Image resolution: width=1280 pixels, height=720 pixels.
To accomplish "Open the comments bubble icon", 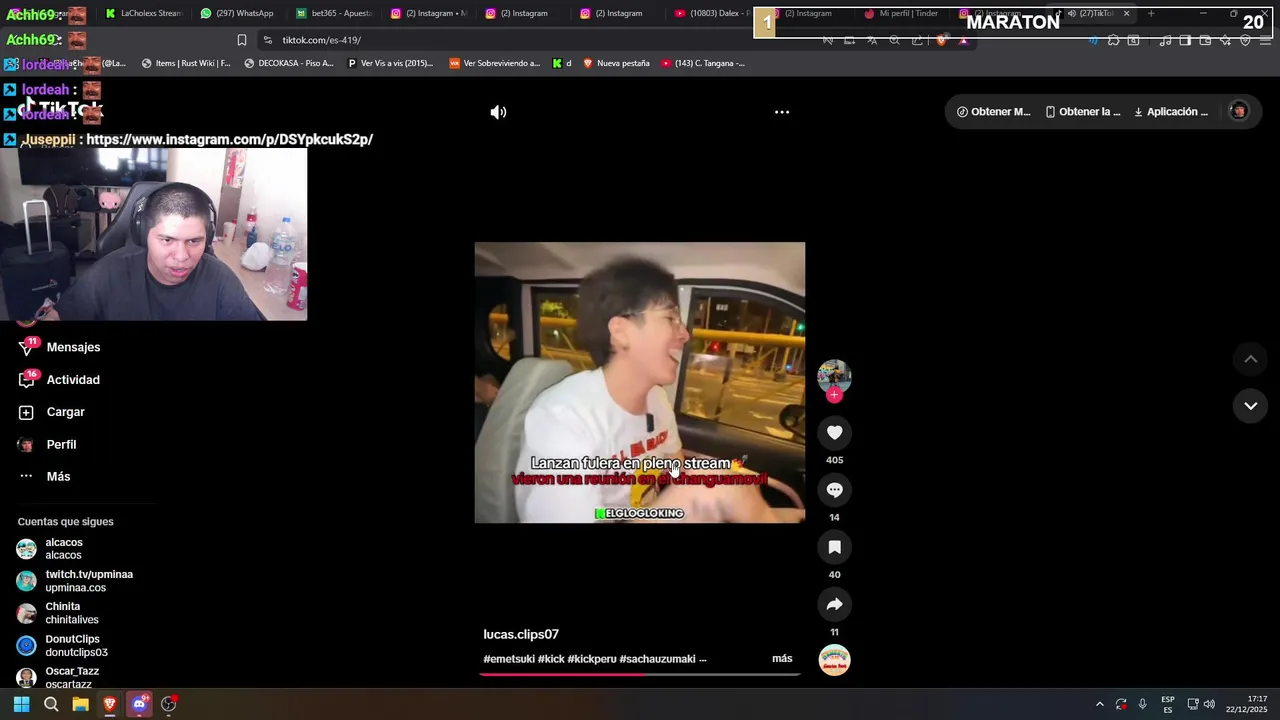I will (x=834, y=489).
